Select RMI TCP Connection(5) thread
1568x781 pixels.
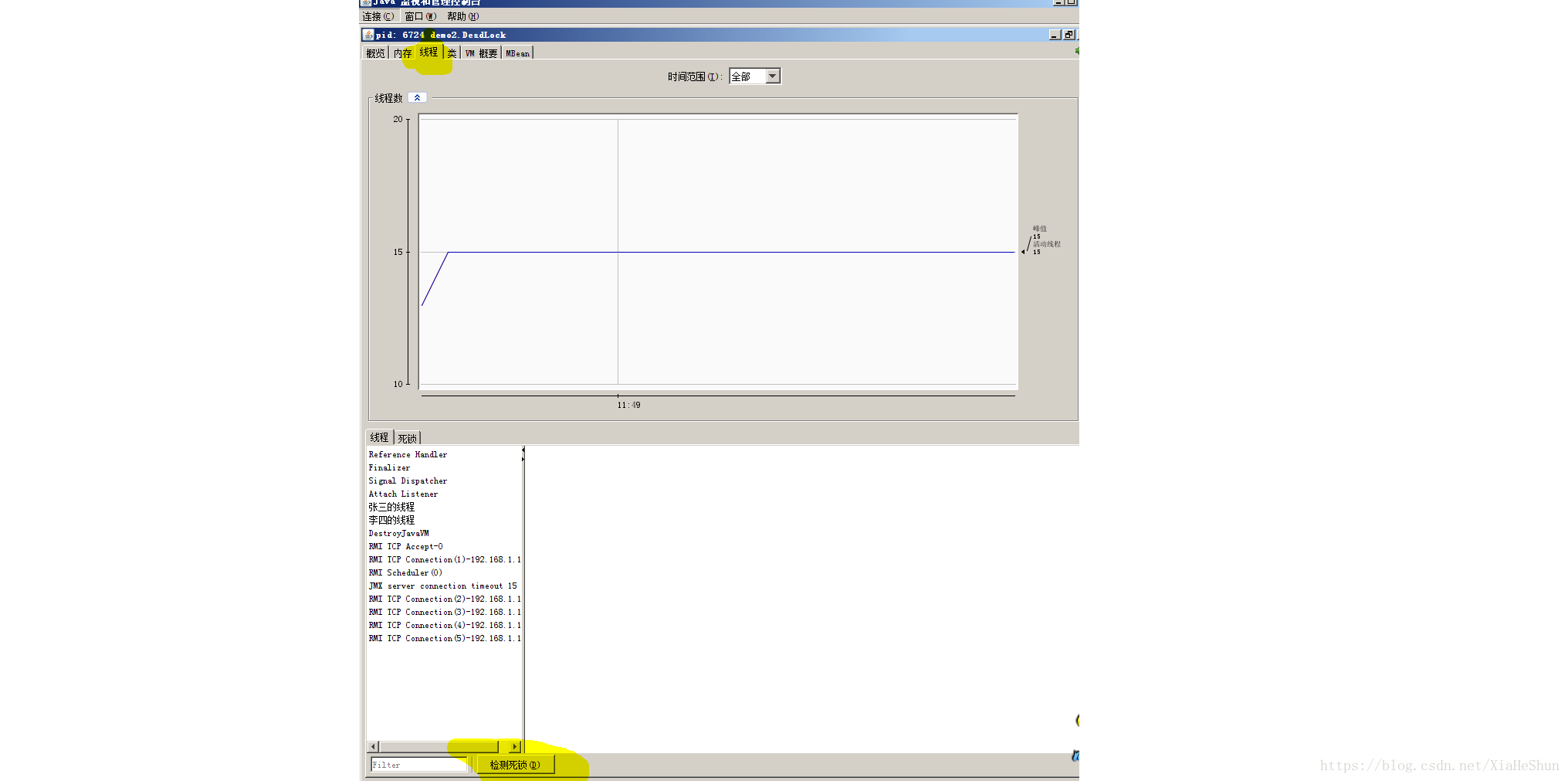click(x=444, y=638)
